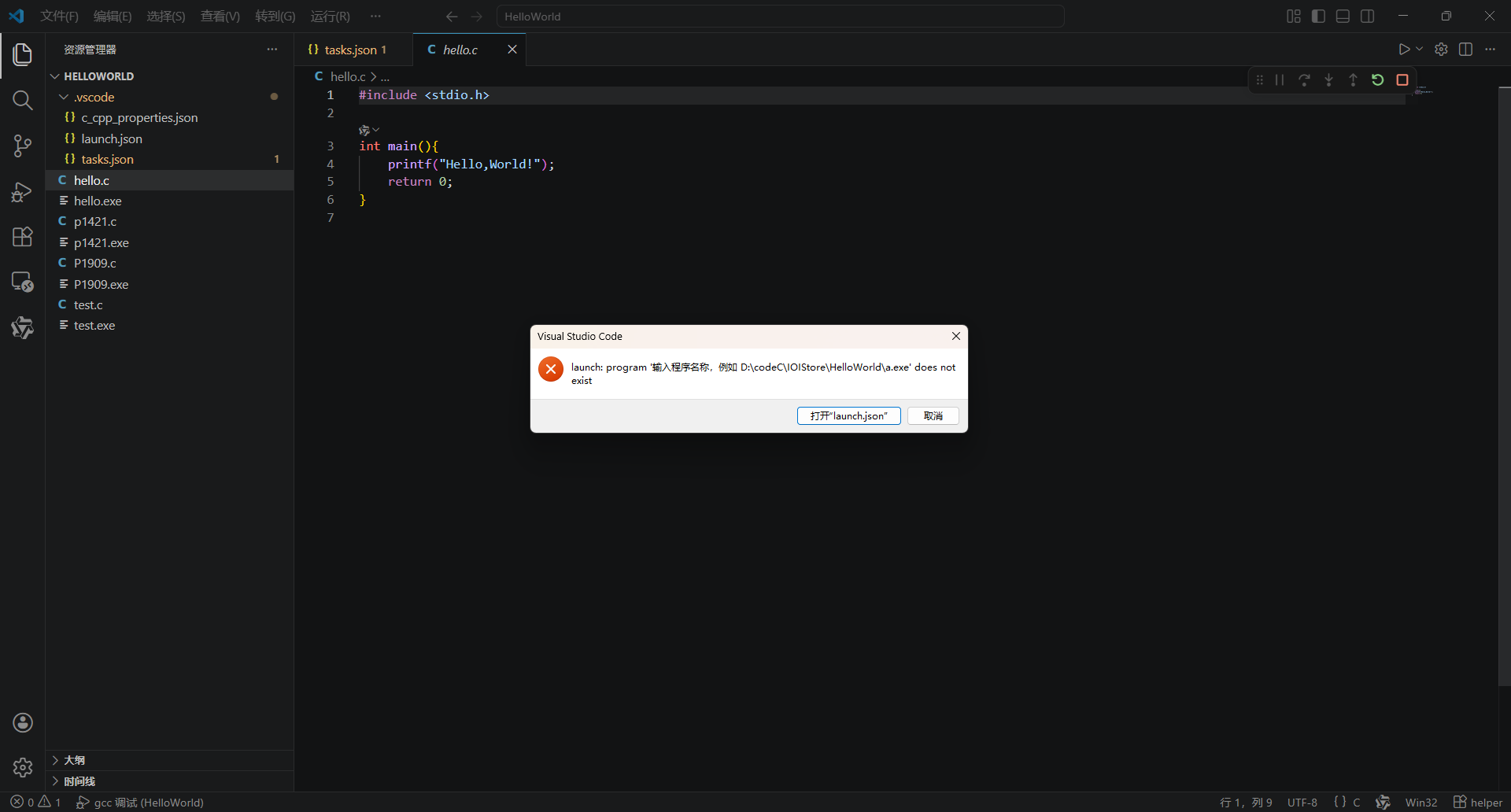This screenshot has height=812, width=1511.
Task: Open the Source Control view
Action: pyautogui.click(x=23, y=146)
